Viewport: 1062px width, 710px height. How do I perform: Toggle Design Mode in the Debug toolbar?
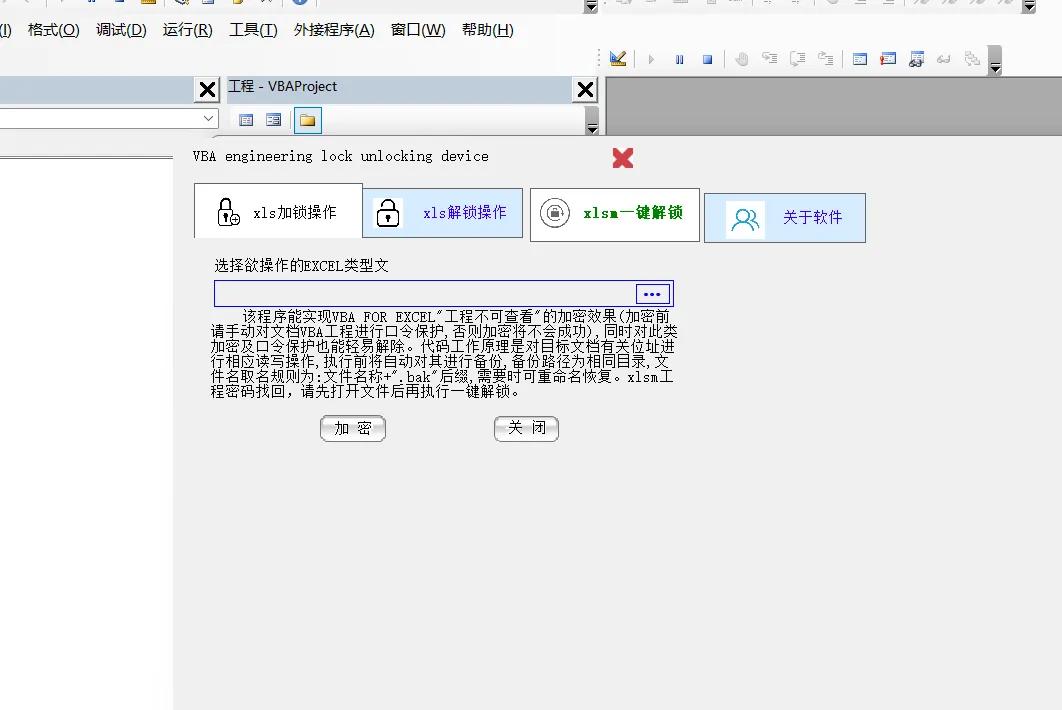click(x=618, y=59)
